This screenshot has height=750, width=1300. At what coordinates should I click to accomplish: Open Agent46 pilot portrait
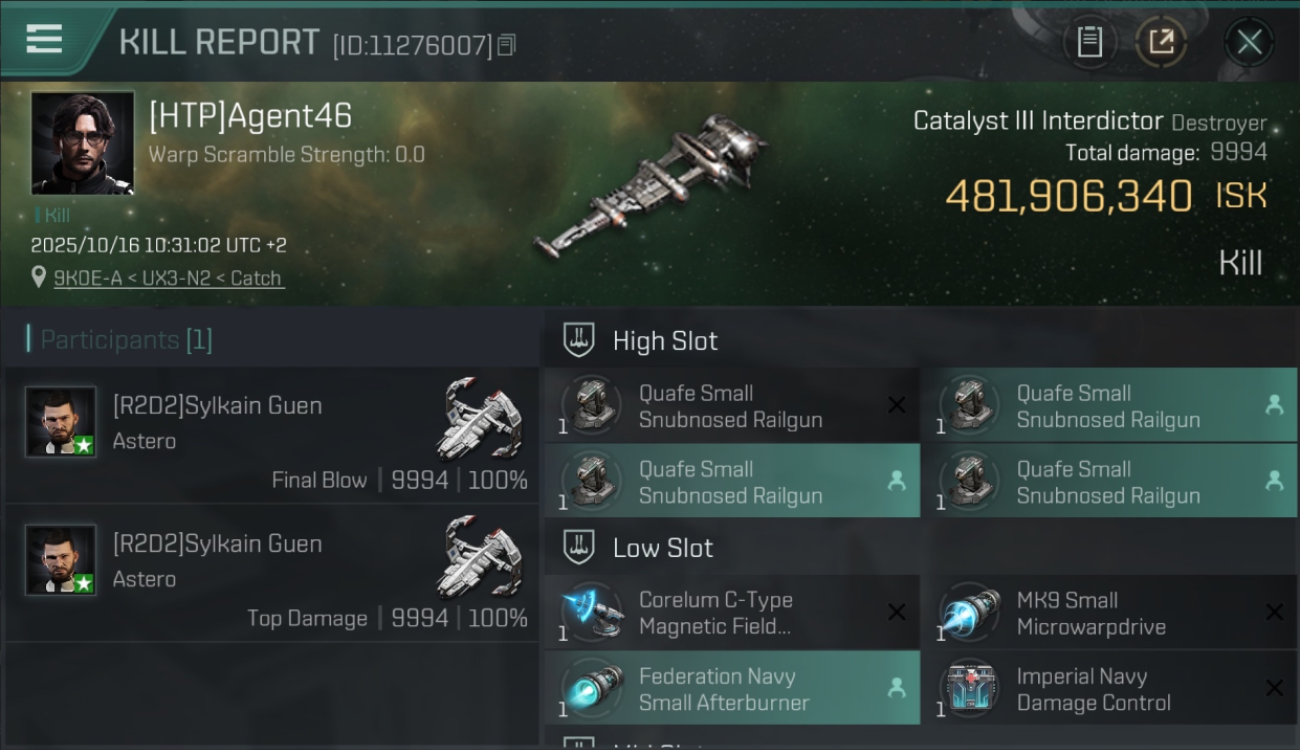(x=83, y=143)
